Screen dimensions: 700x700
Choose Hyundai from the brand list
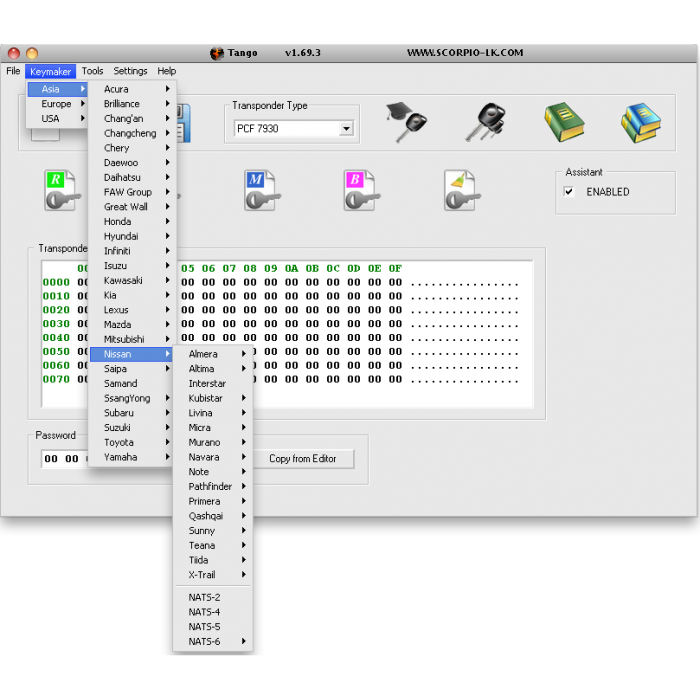pos(133,237)
